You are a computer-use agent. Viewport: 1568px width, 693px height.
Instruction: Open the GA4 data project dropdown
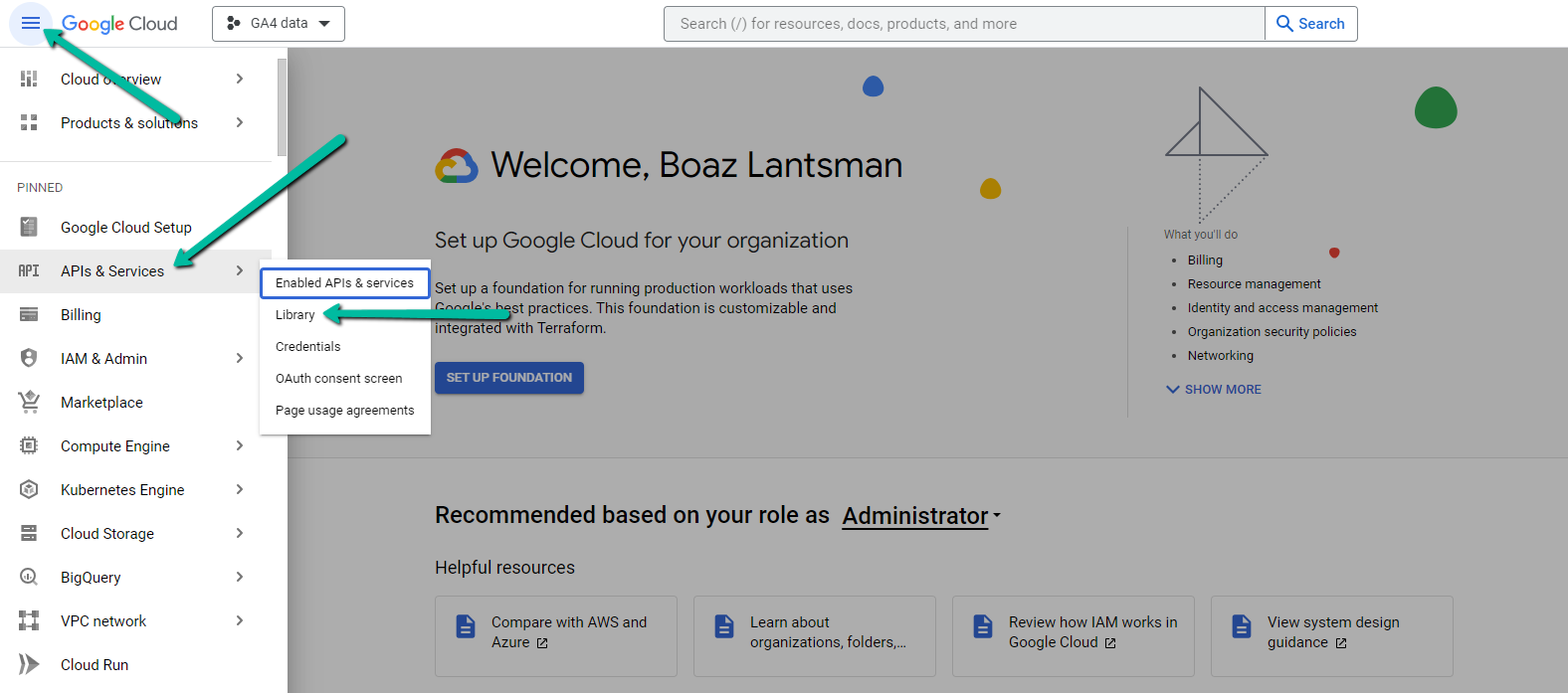(279, 24)
